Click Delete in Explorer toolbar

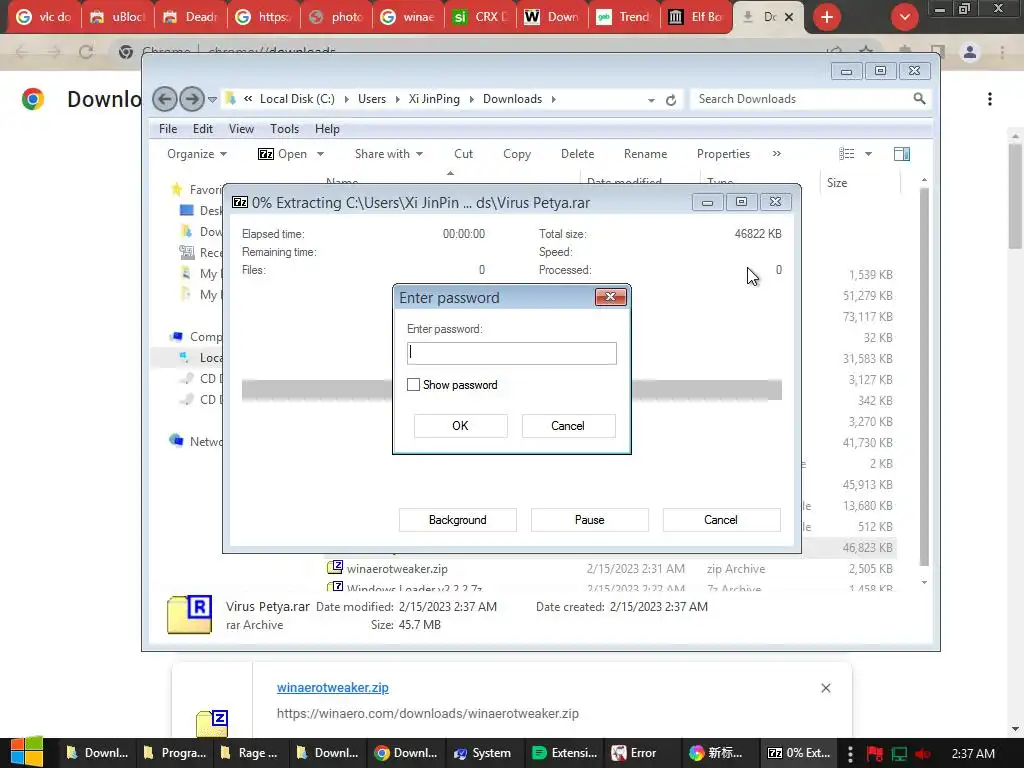tap(577, 154)
